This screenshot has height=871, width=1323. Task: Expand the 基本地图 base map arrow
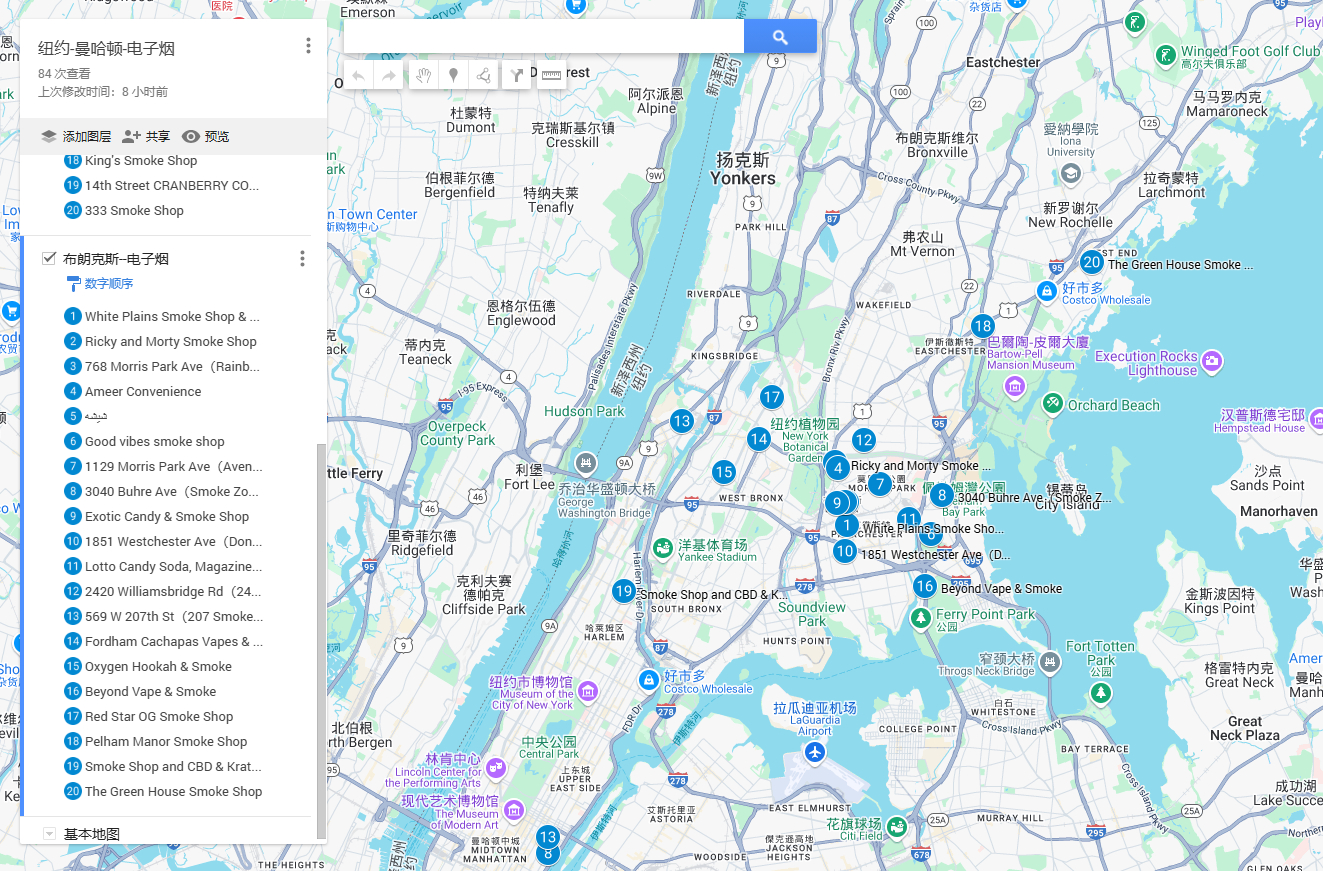(49, 834)
